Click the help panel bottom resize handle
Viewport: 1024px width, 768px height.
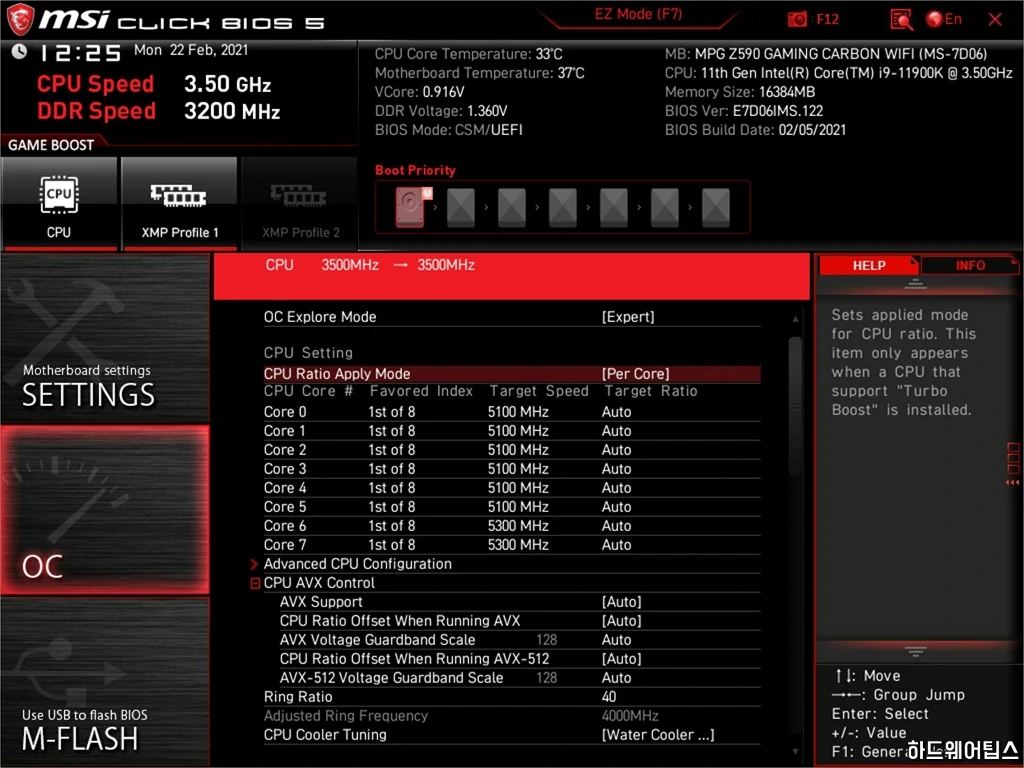[916, 652]
